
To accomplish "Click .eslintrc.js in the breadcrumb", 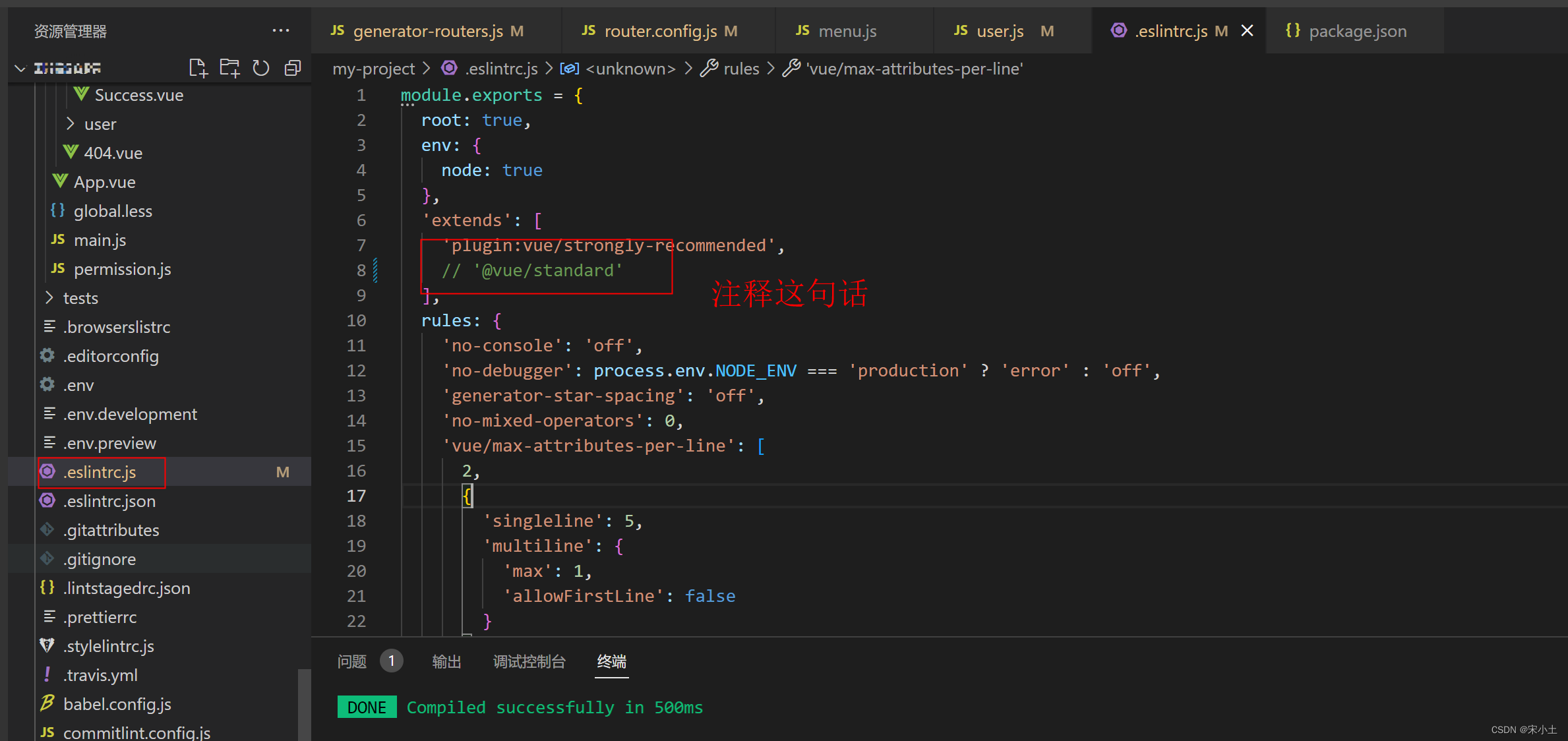I will click(501, 69).
